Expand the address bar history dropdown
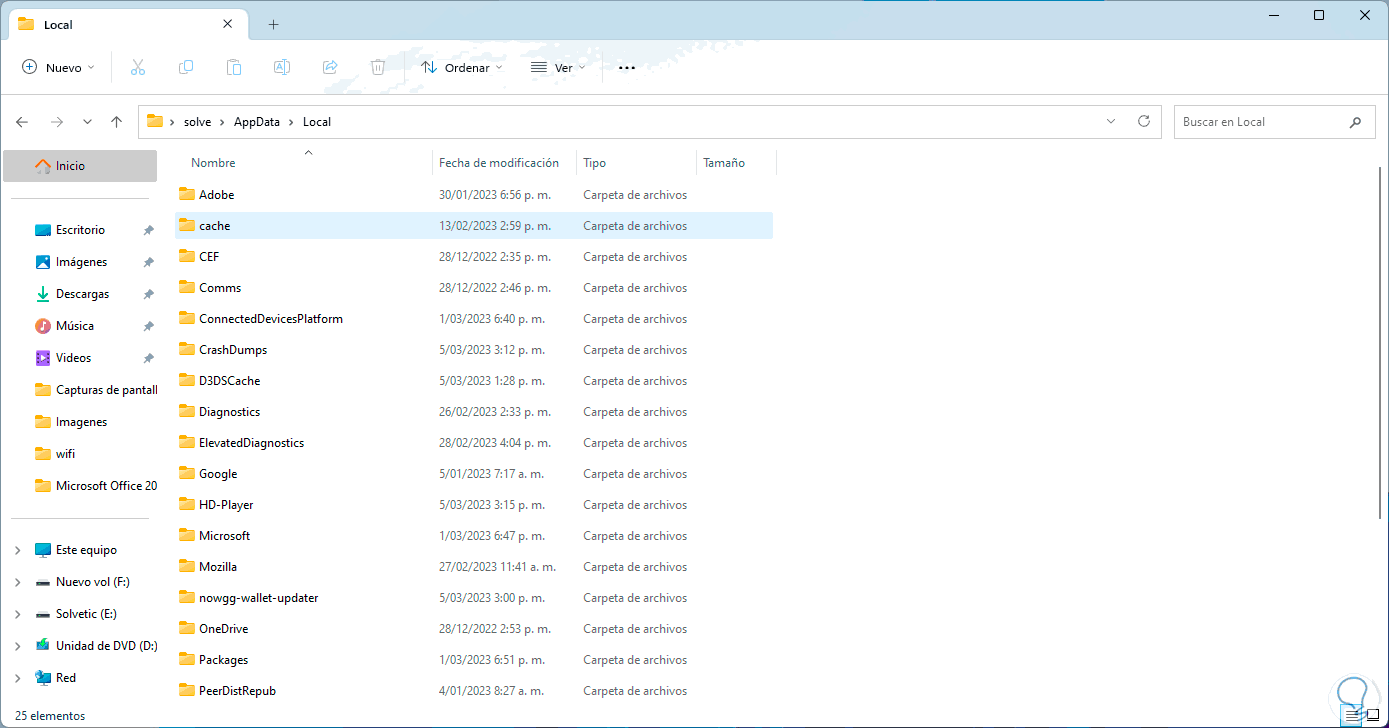 (1111, 121)
